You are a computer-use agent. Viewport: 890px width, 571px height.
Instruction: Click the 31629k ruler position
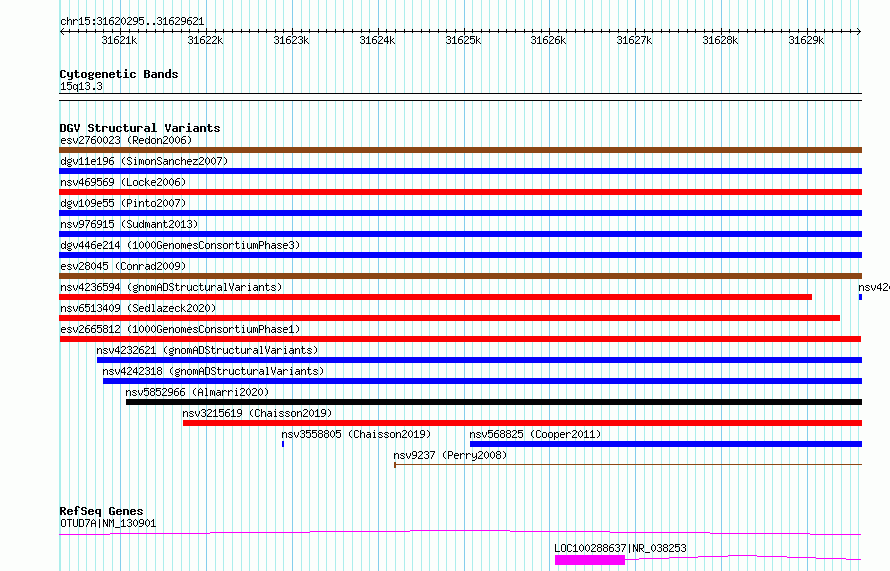click(806, 40)
